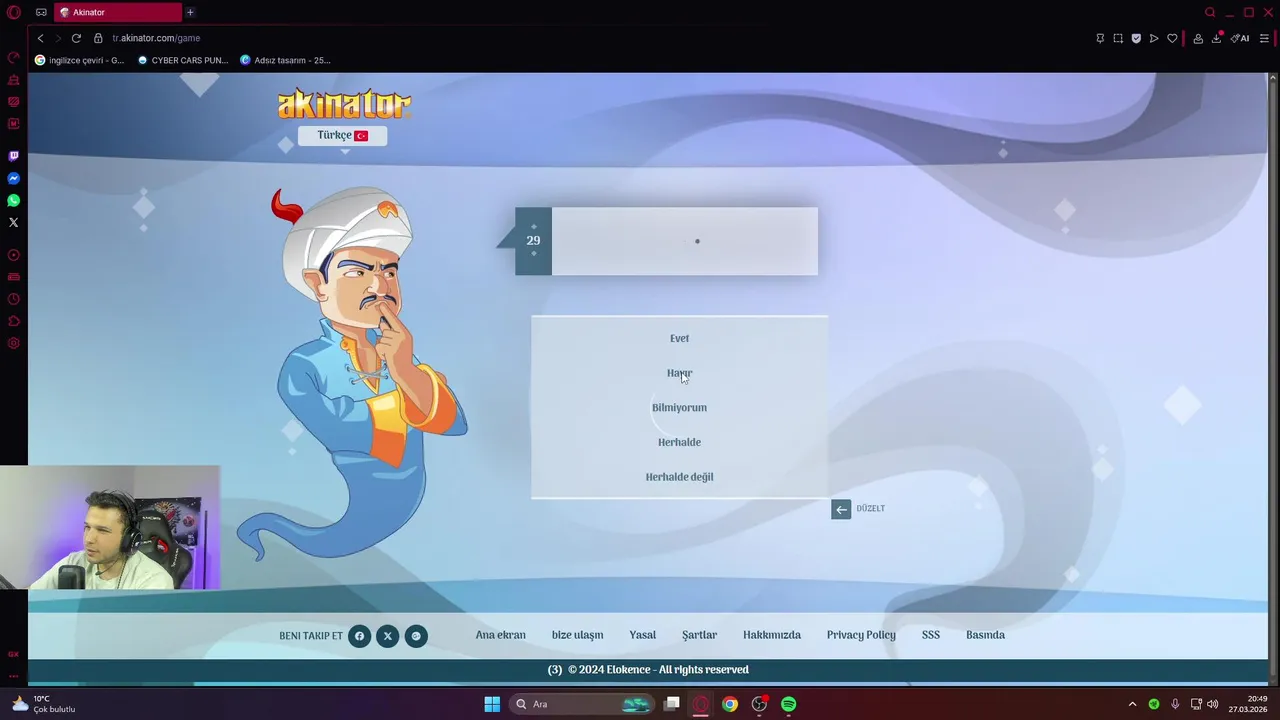Choose the Herhalde answer
This screenshot has height=720, width=1280.
679,442
